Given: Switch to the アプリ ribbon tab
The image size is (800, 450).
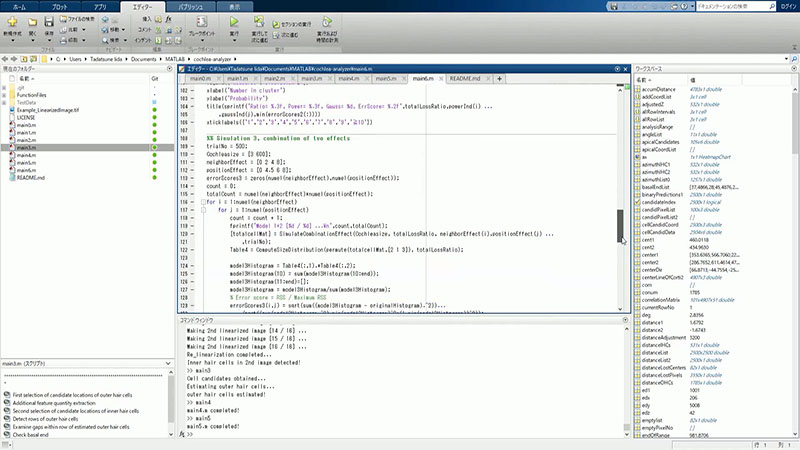Looking at the screenshot, I should (100, 7).
